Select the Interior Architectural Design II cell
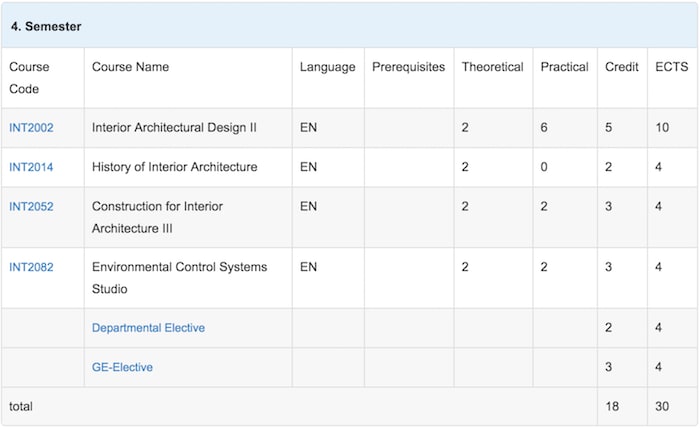This screenshot has height=428, width=700. 188,128
